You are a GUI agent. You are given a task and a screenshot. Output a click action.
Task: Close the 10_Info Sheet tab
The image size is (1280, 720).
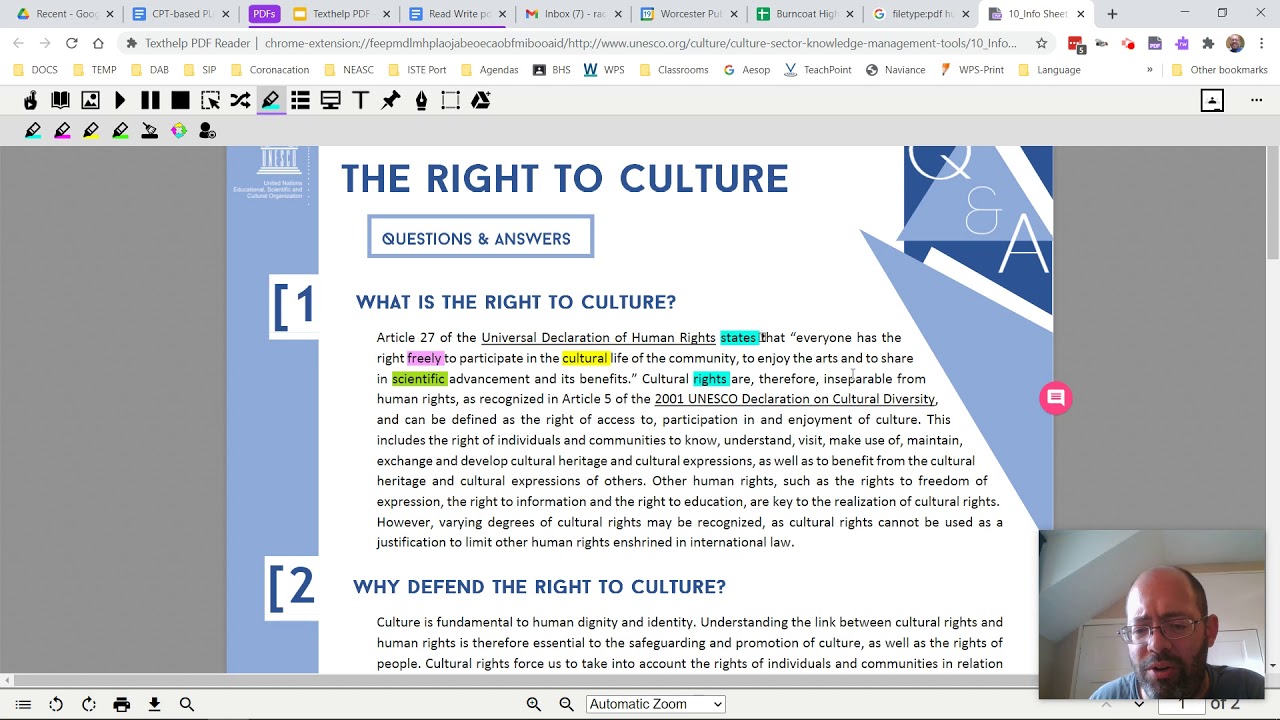1080,14
